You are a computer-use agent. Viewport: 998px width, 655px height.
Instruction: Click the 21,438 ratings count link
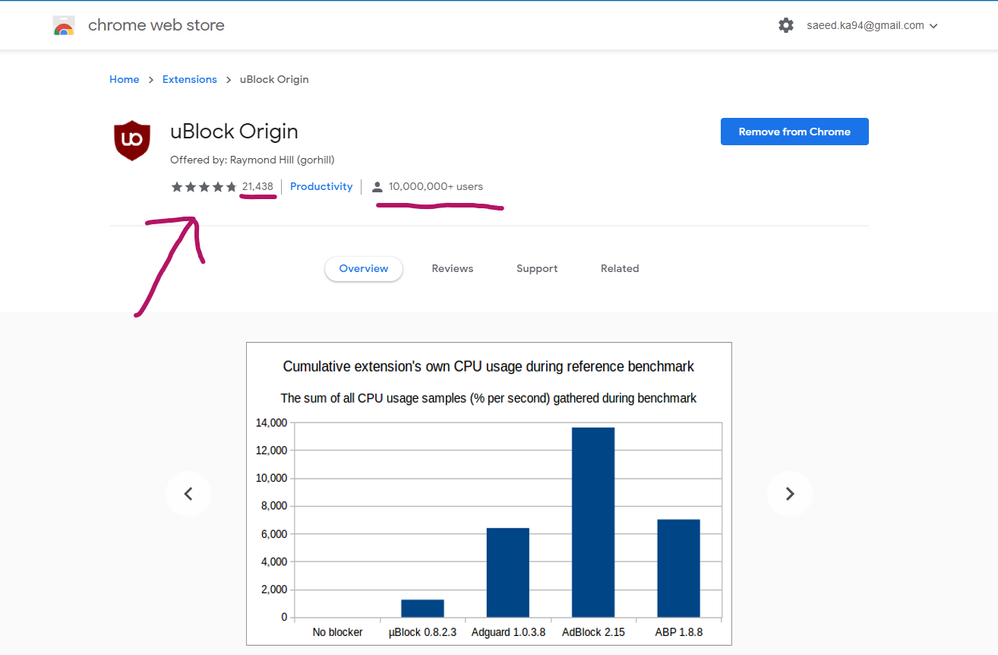click(258, 187)
